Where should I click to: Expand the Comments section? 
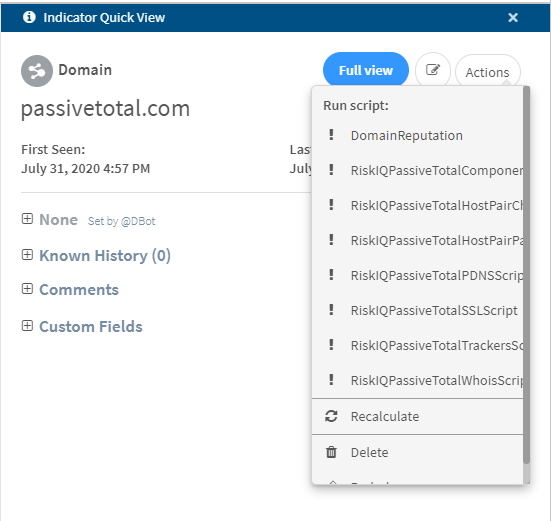coord(27,289)
